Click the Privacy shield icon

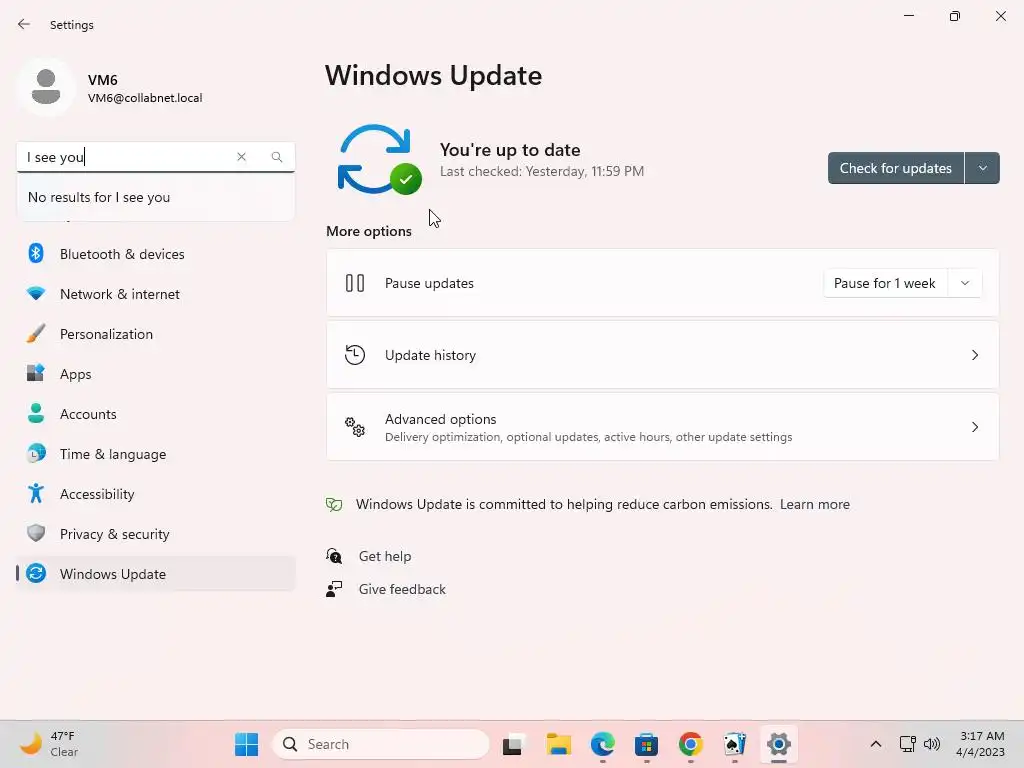click(36, 534)
